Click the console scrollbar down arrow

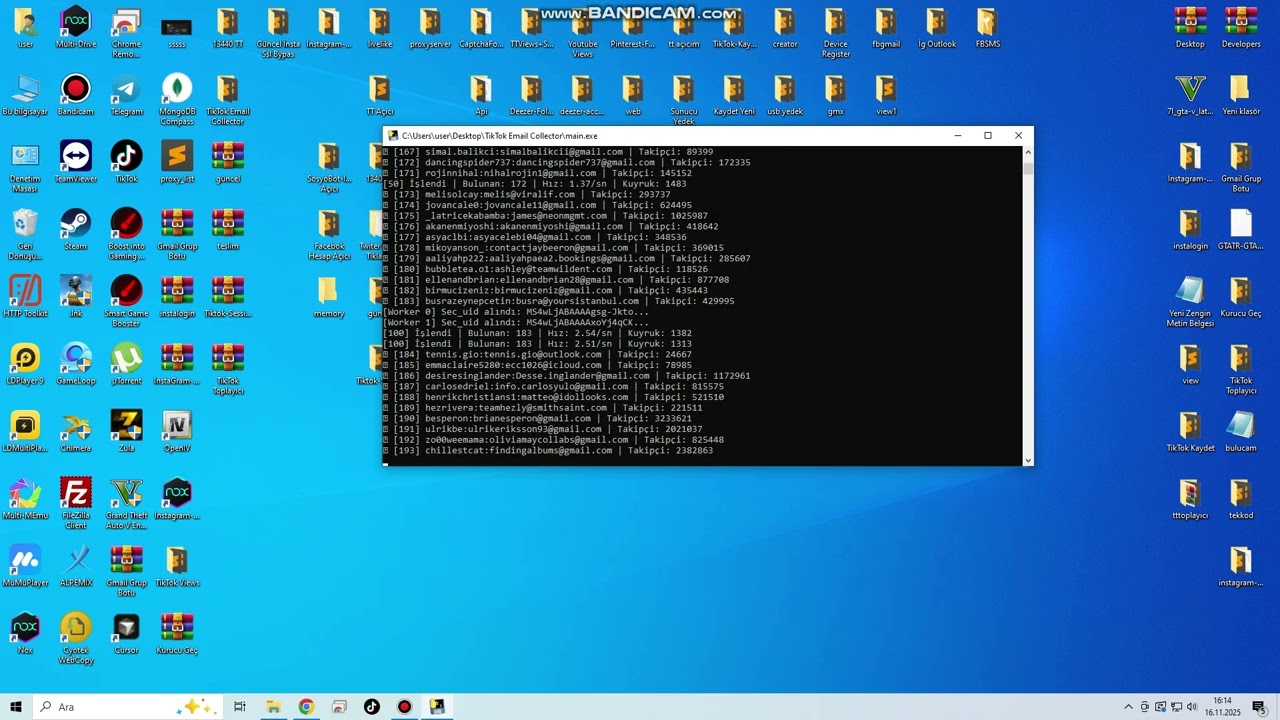tap(1027, 461)
